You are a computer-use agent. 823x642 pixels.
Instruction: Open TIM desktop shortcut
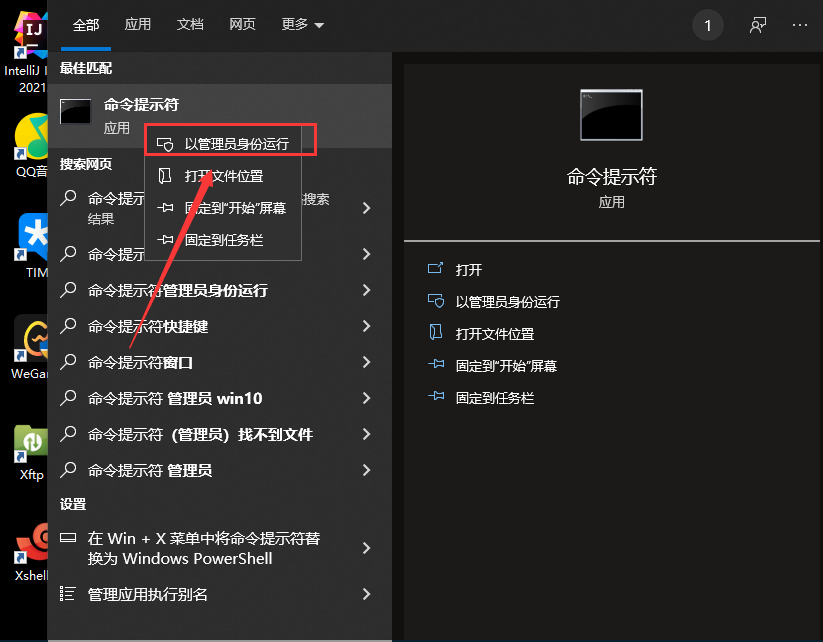(x=31, y=246)
